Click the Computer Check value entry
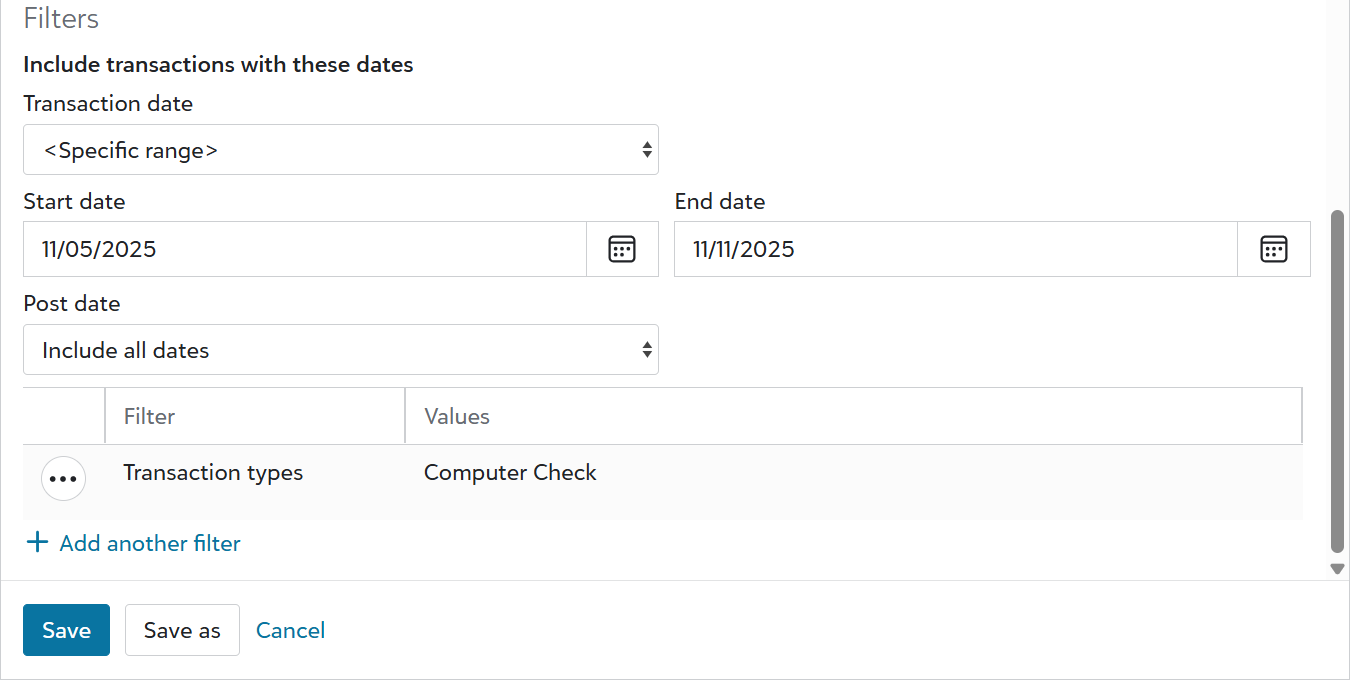Image resolution: width=1350 pixels, height=680 pixels. (x=510, y=472)
